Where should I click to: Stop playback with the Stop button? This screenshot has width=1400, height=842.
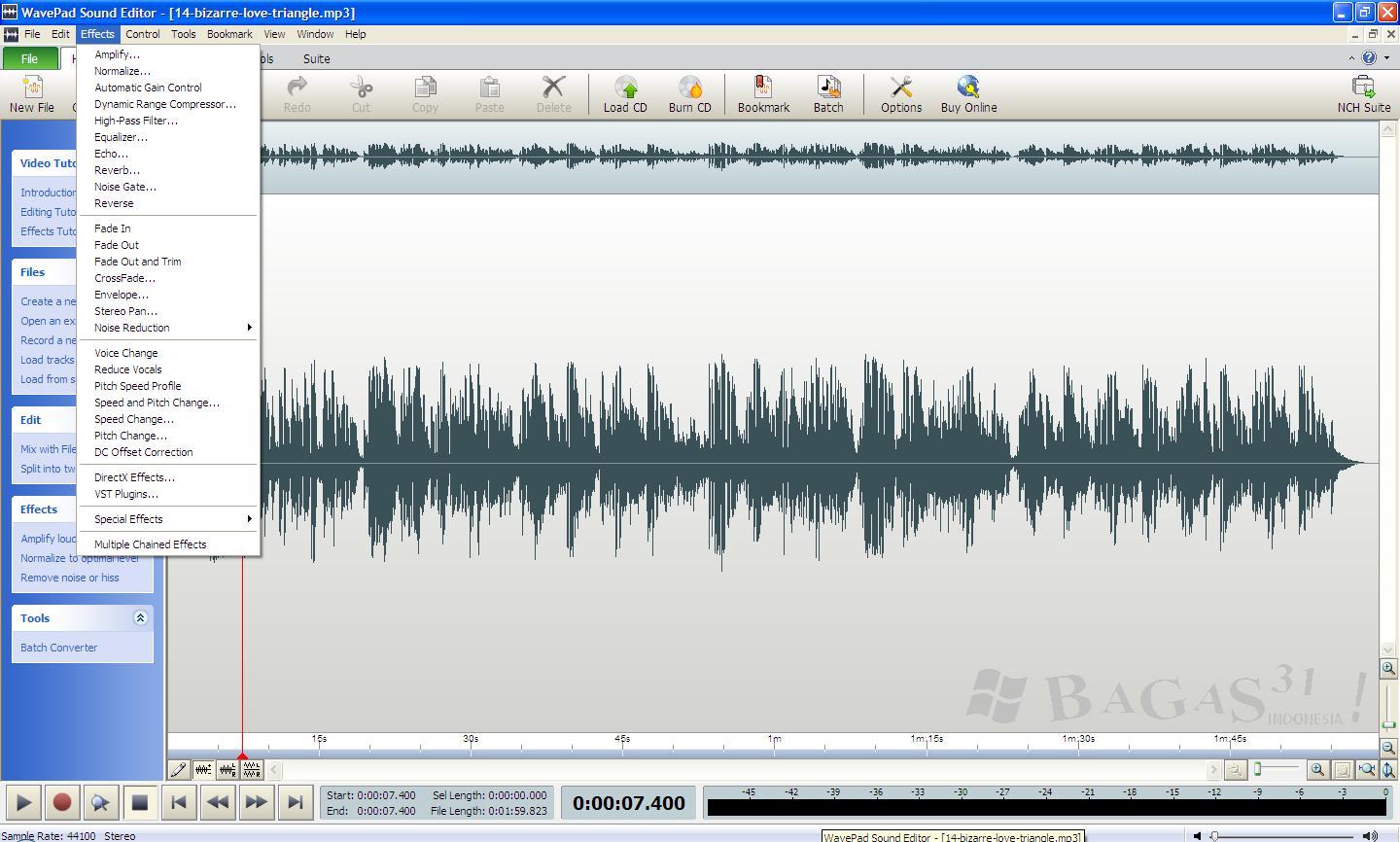pos(139,803)
